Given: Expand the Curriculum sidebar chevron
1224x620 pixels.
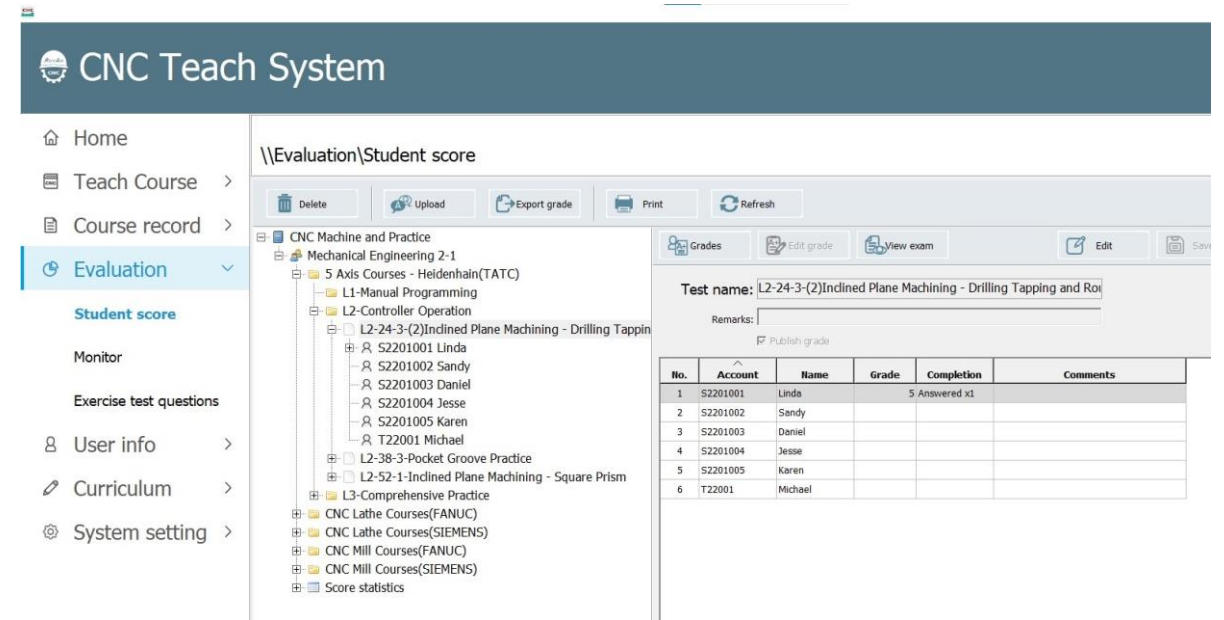Looking at the screenshot, I should (x=227, y=489).
